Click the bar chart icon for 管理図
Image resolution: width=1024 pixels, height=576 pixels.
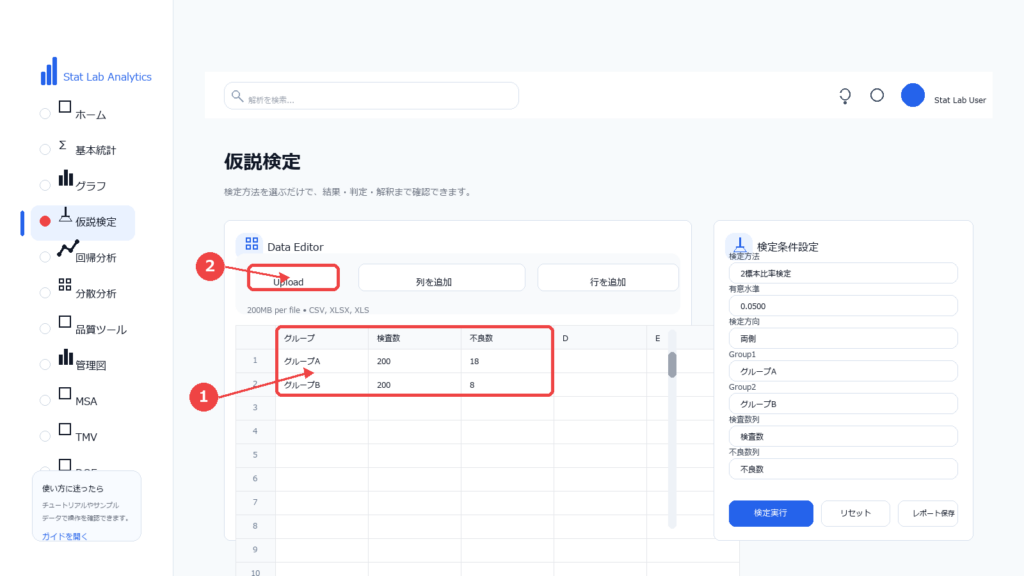[65, 357]
